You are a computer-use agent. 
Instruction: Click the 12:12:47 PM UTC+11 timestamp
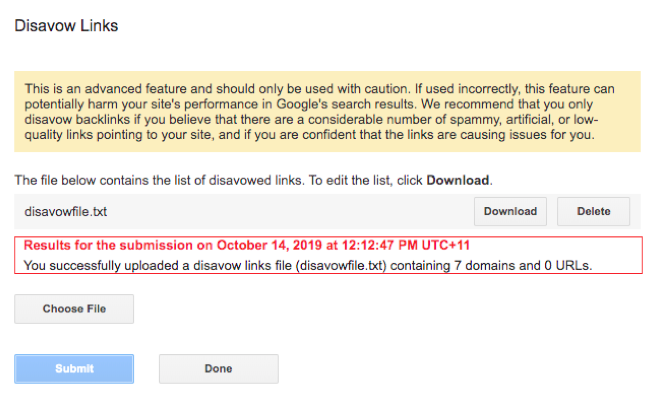pos(399,245)
